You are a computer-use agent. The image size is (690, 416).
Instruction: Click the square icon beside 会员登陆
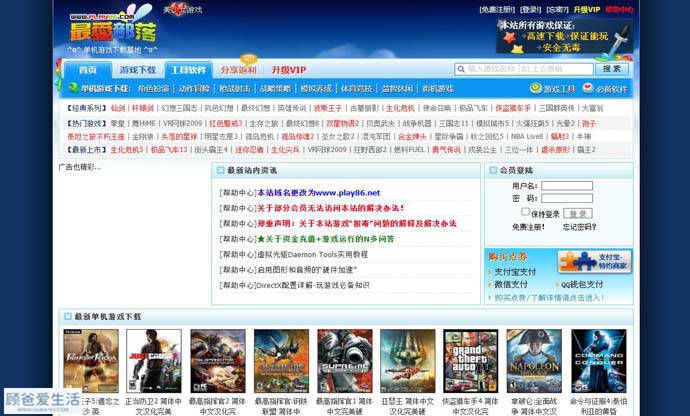493,170
